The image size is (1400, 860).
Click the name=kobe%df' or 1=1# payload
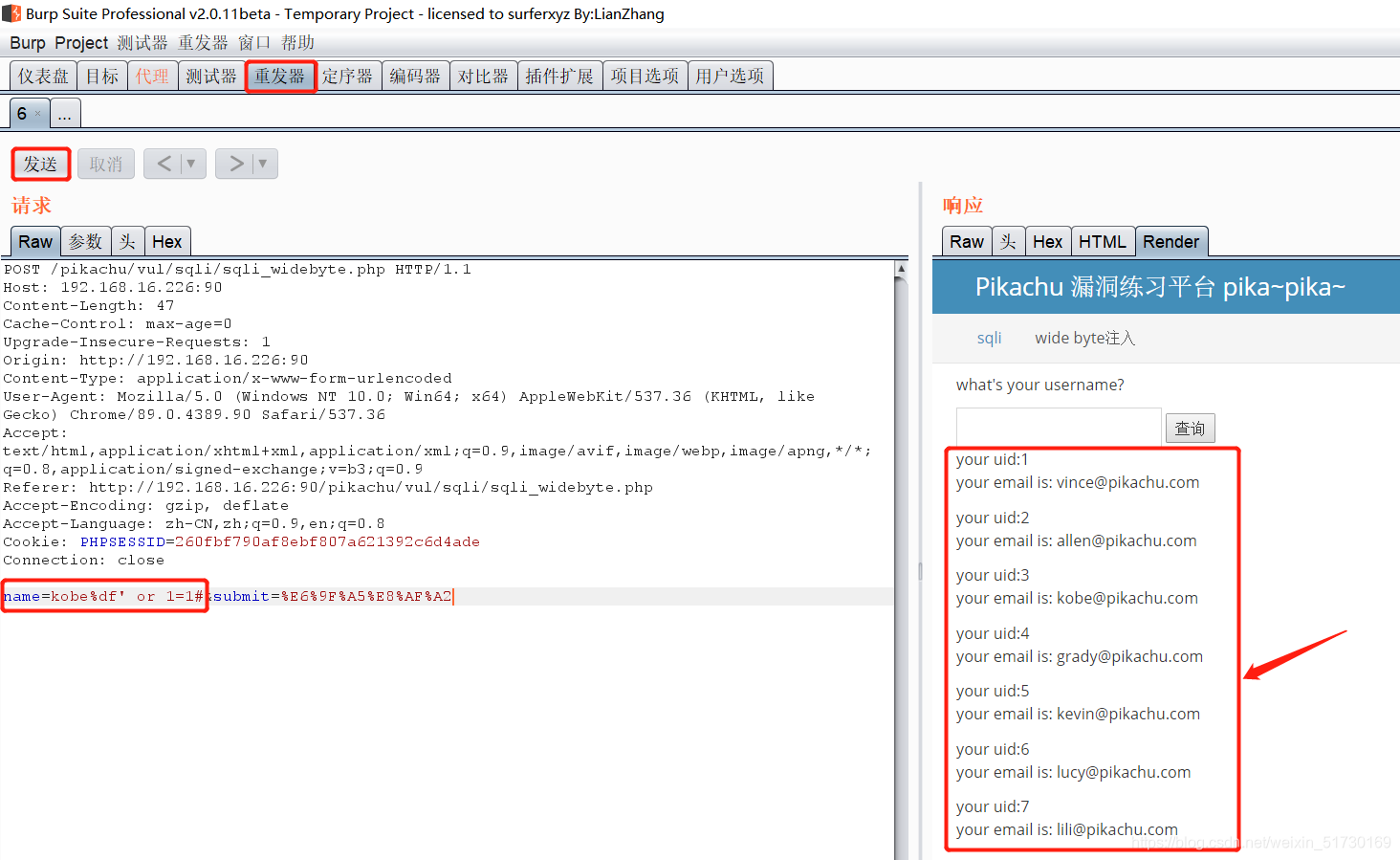[103, 597]
